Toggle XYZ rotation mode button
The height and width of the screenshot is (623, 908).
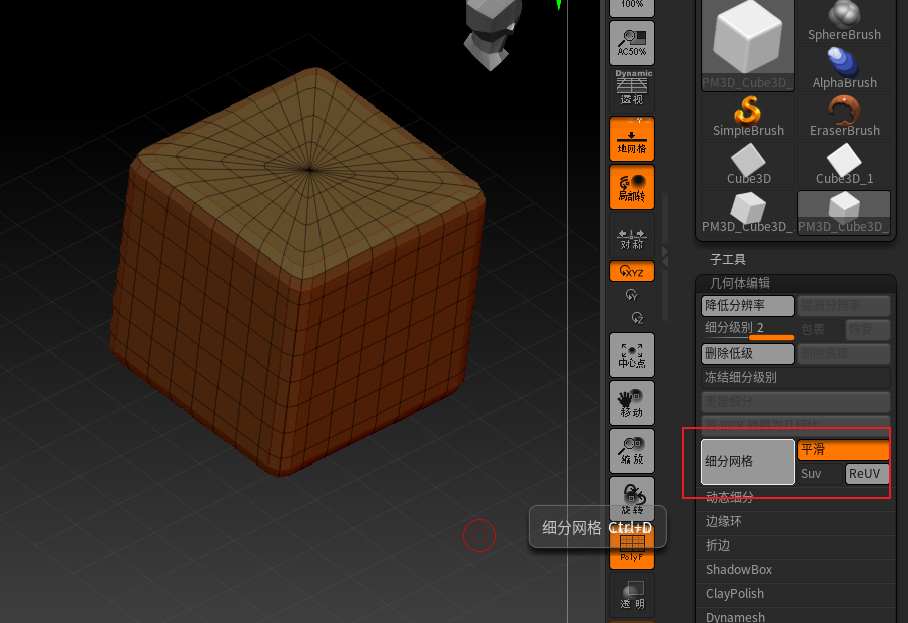pyautogui.click(x=632, y=272)
